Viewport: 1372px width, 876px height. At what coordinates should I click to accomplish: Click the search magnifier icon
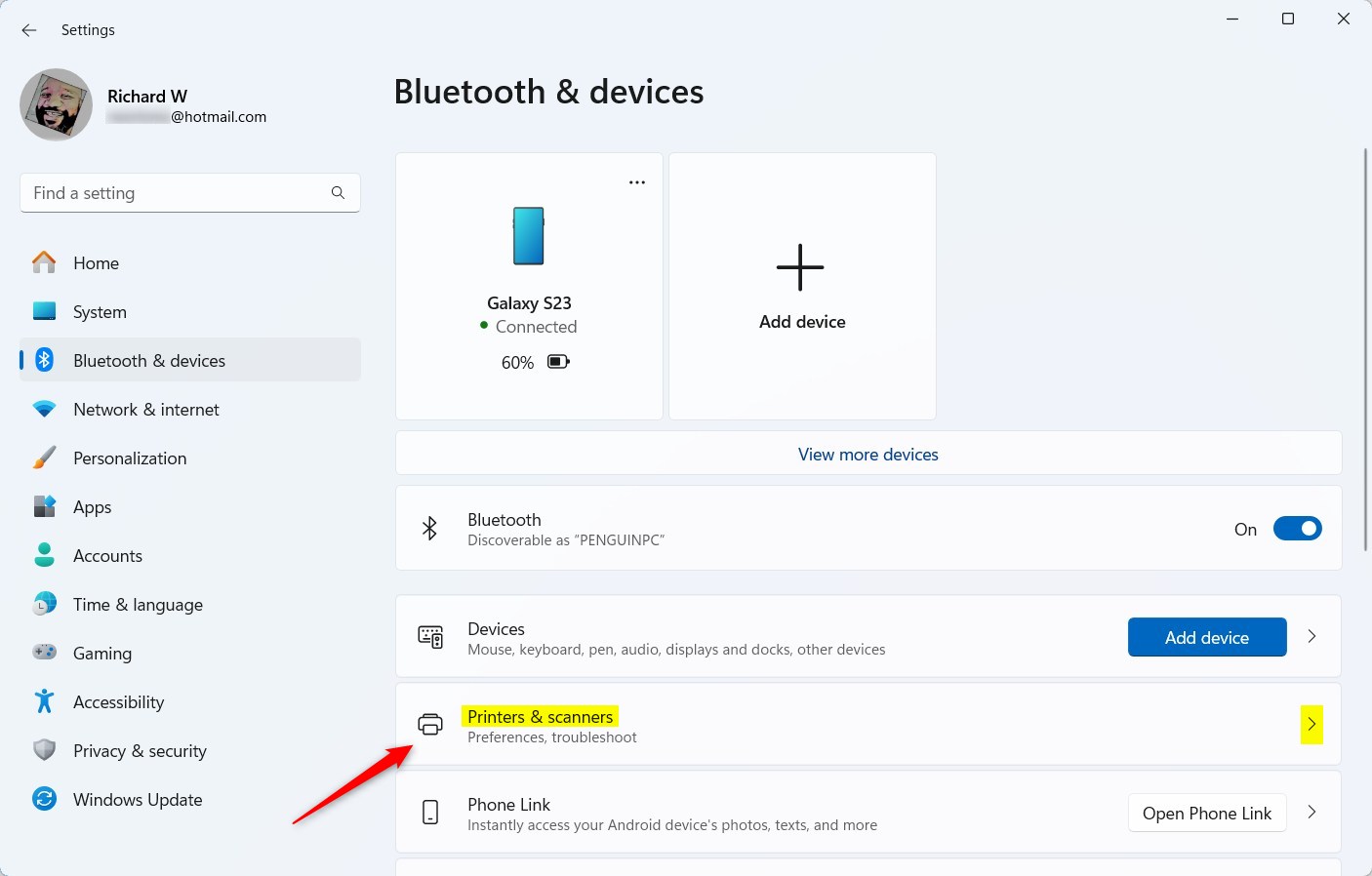338,193
